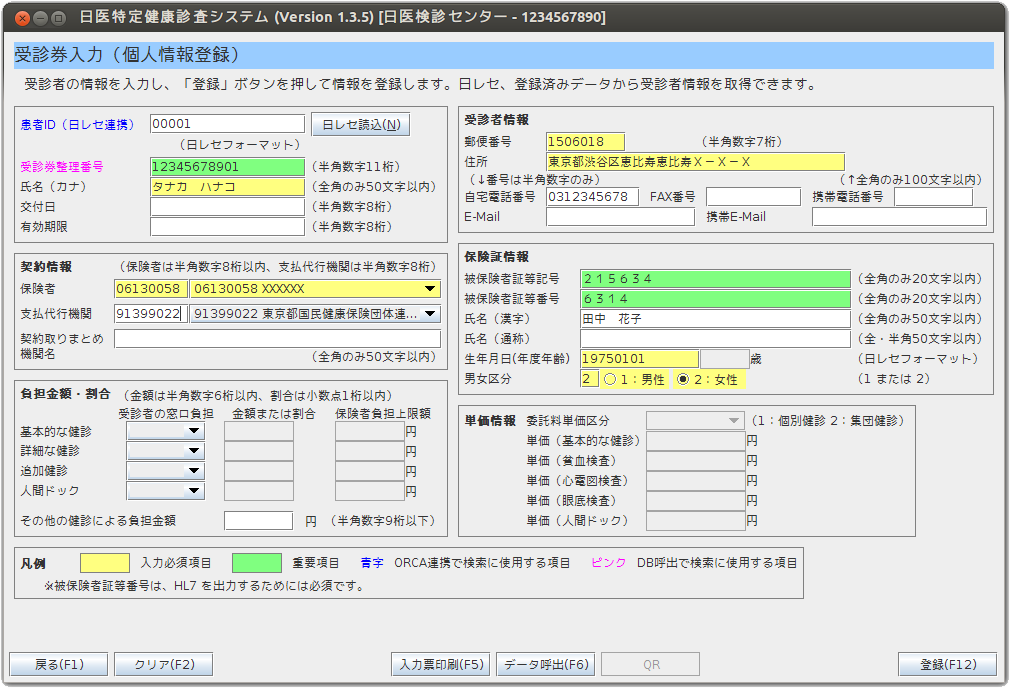Image resolution: width=1010 pixels, height=688 pixels.
Task: Click the 氏名(漢字) field 田中 花子
Action: click(x=715, y=319)
